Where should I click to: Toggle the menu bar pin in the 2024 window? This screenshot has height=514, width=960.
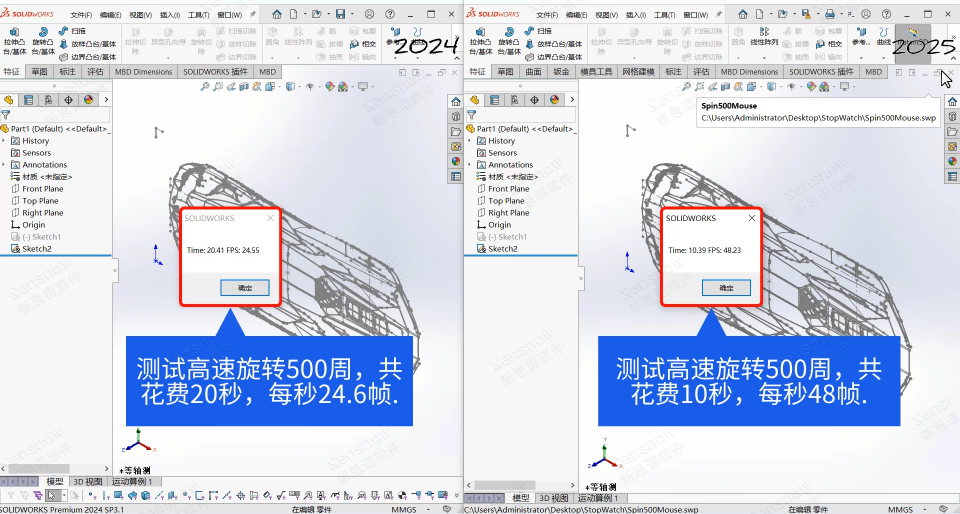coord(252,15)
